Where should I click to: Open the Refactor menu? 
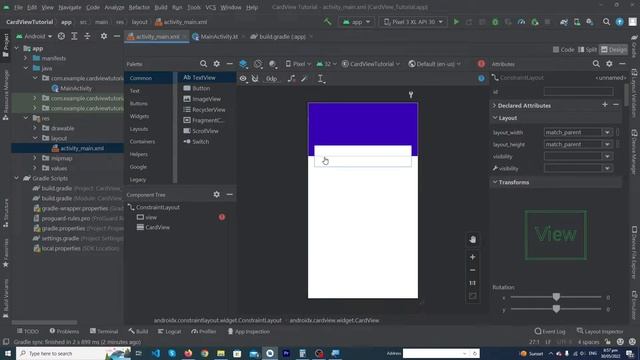139,7
